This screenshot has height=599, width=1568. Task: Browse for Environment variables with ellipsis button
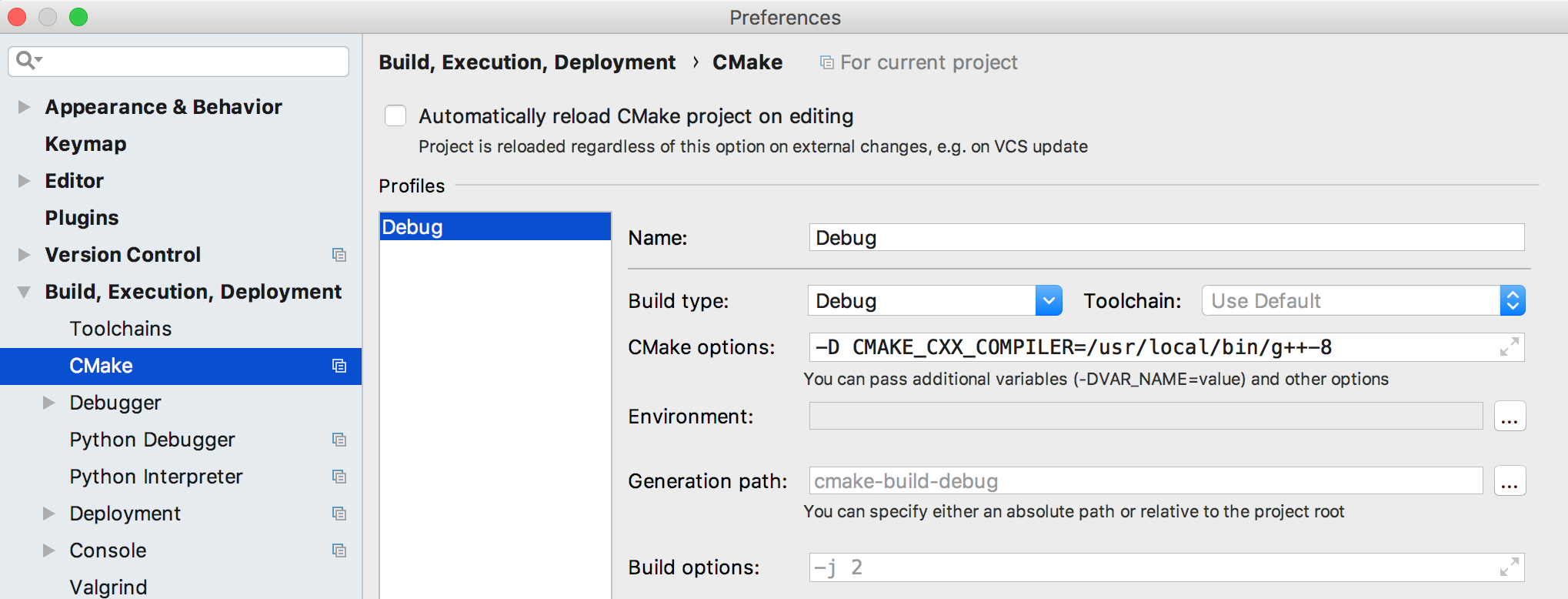1510,417
